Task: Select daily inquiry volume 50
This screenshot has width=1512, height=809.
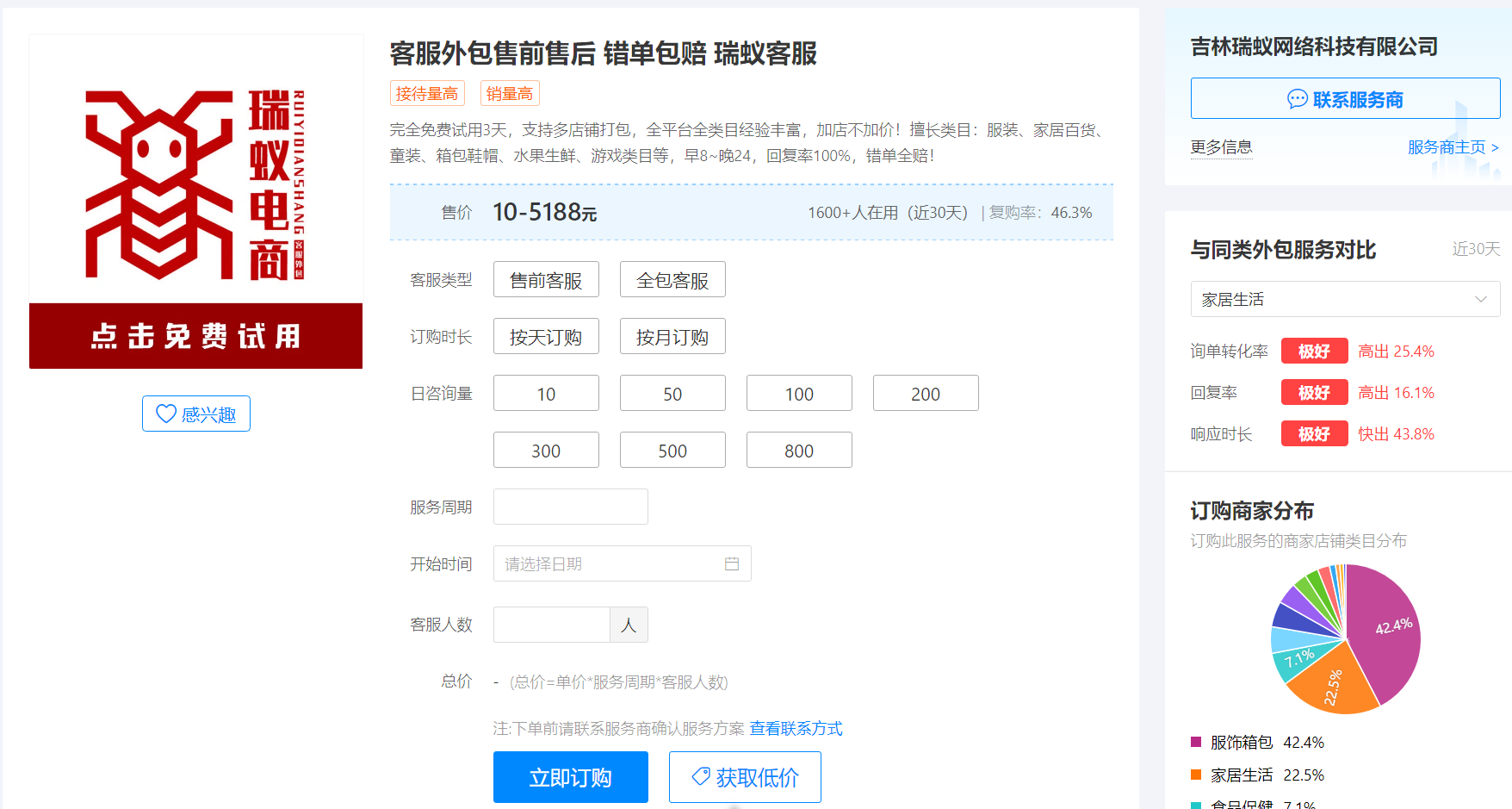Action: [x=672, y=394]
